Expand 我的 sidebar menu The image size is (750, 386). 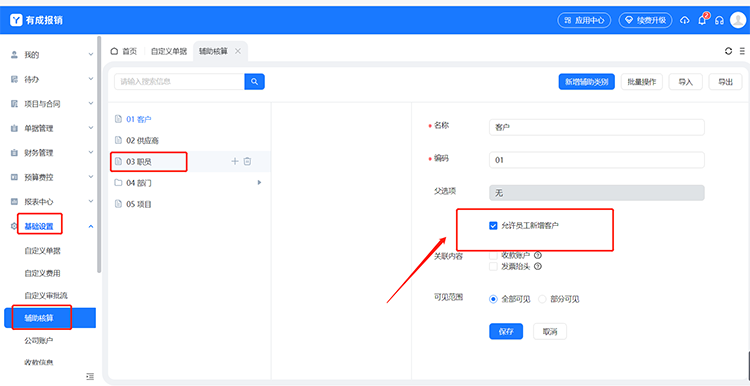pyautogui.click(x=51, y=55)
